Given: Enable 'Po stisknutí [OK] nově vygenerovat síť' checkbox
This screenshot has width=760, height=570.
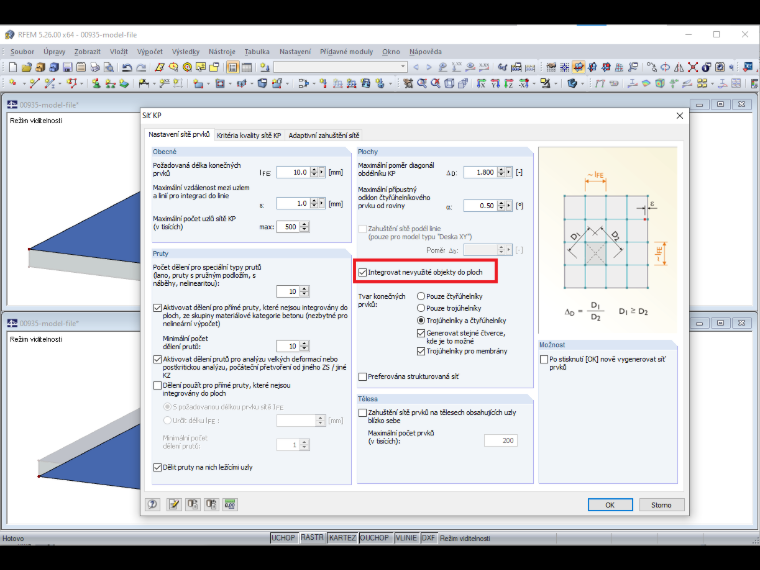Looking at the screenshot, I should click(544, 360).
